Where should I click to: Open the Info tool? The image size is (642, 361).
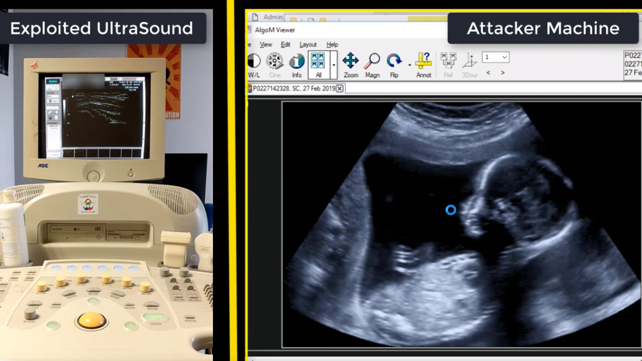coord(296,65)
